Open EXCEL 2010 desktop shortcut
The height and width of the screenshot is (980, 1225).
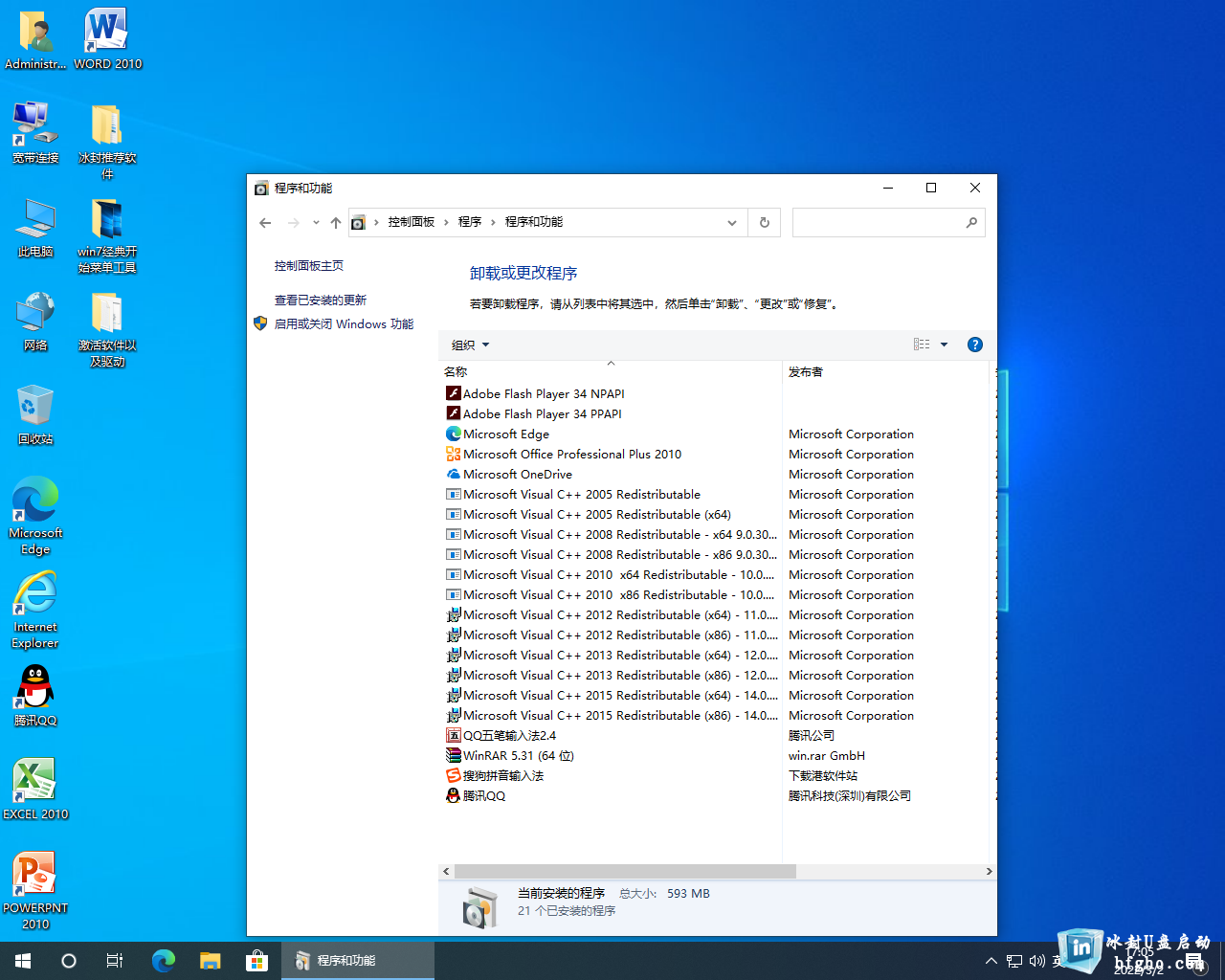click(35, 790)
